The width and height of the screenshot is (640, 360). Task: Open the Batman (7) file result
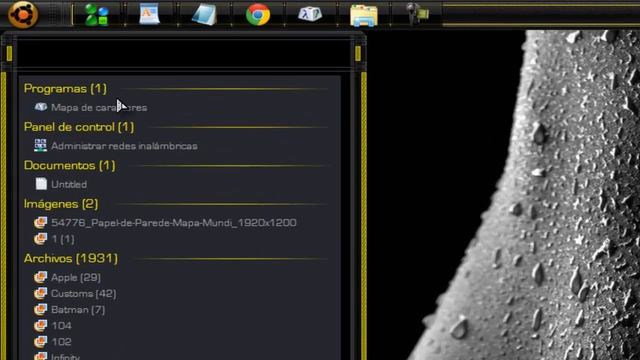point(78,310)
